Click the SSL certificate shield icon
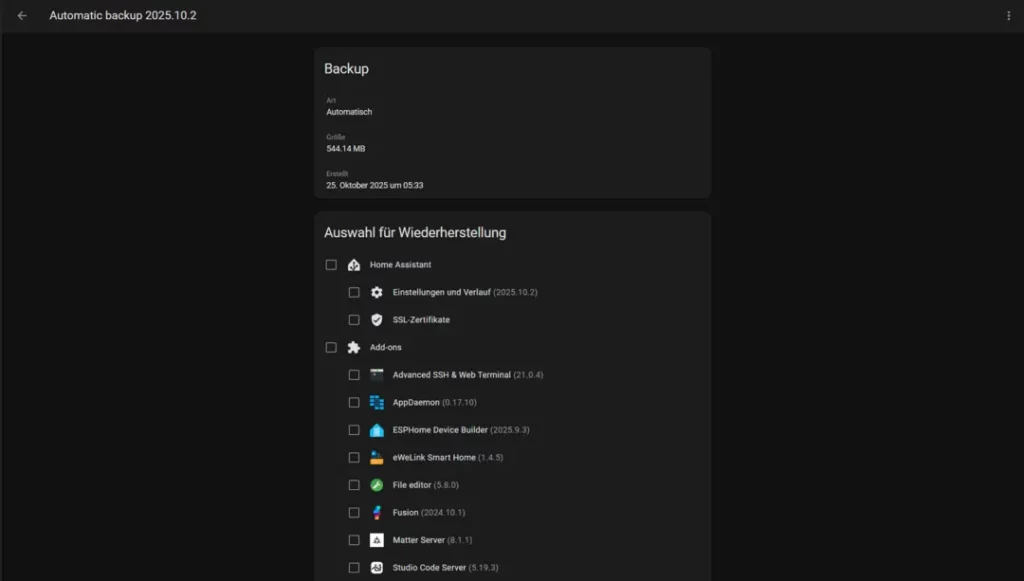 click(x=376, y=320)
